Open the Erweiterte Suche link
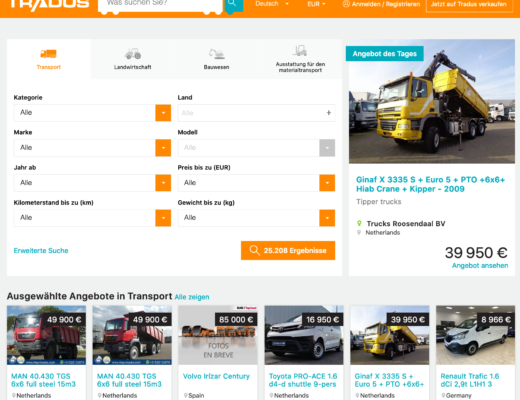Screen dimensions: 520x400 [x=41, y=251]
